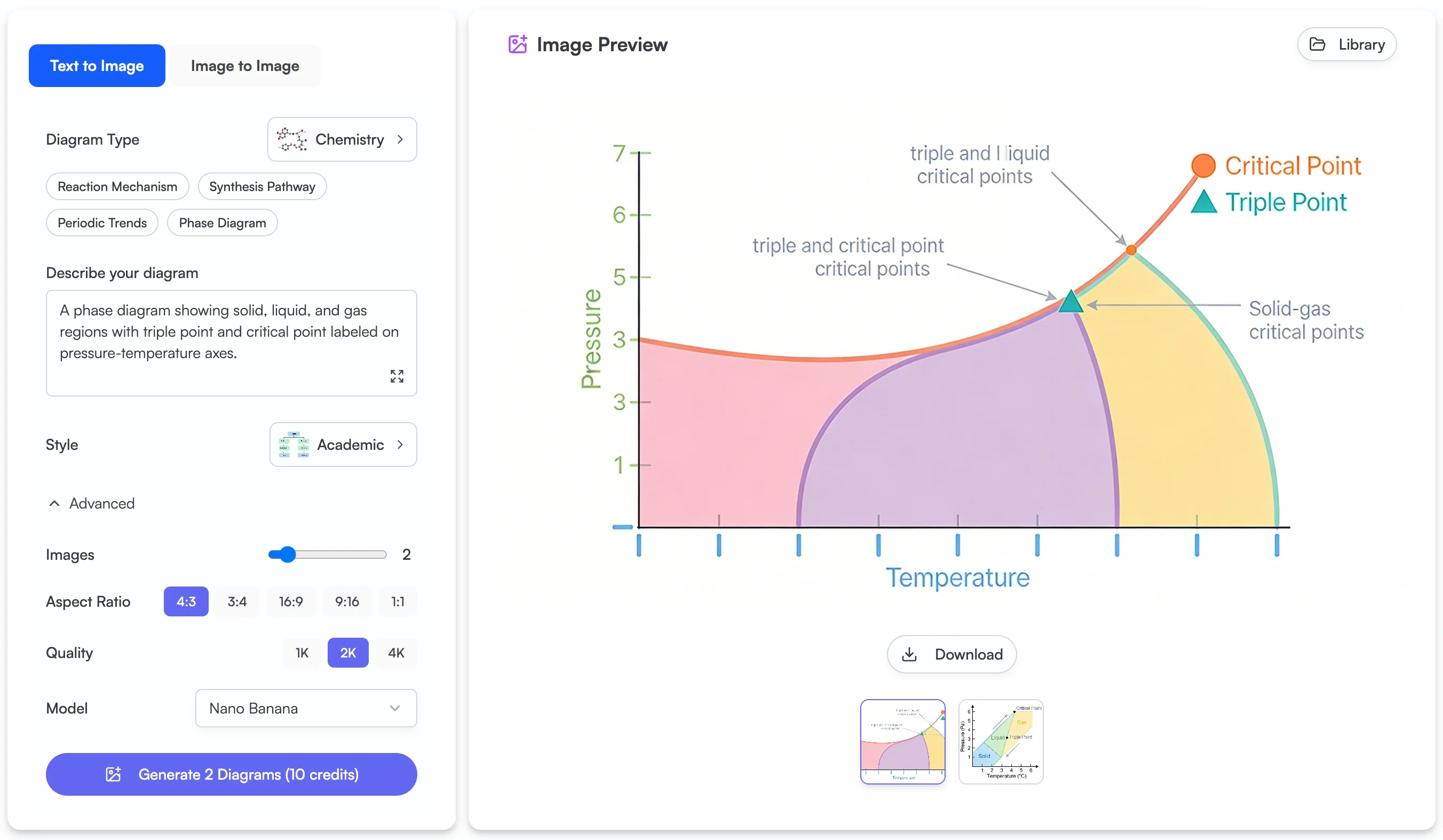Open the Nano Banana model dropdown

306,708
